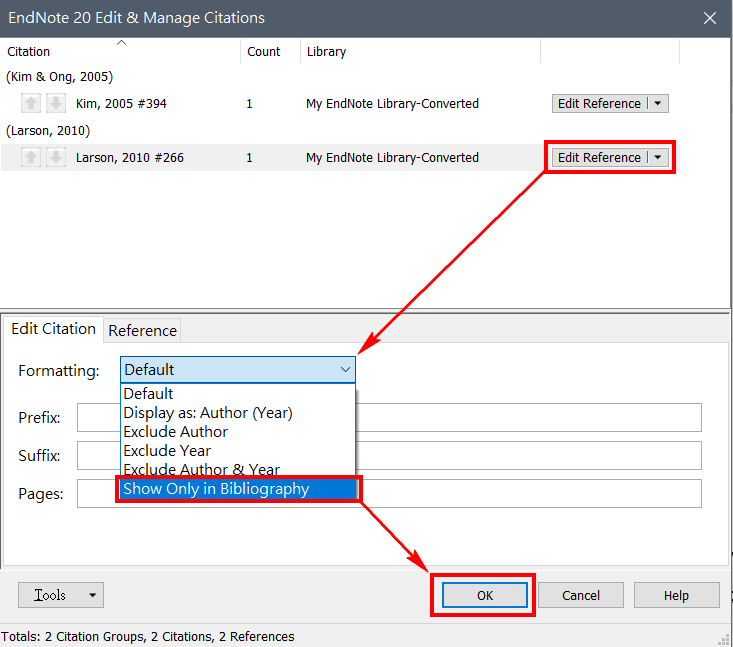733x647 pixels.
Task: Click into the Pages field
Action: tap(389, 493)
